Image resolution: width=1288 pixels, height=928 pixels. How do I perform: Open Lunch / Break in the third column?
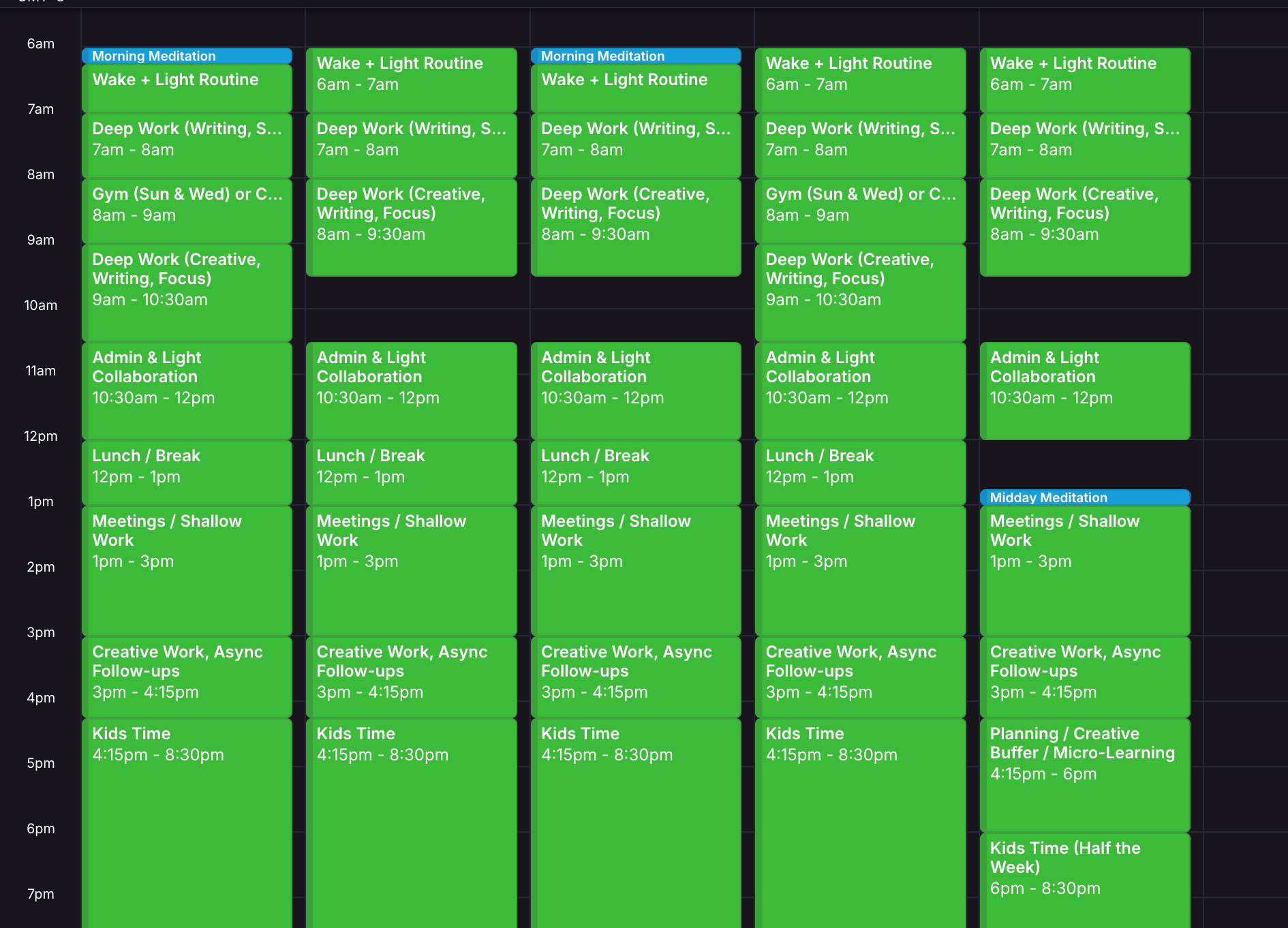coord(636,472)
